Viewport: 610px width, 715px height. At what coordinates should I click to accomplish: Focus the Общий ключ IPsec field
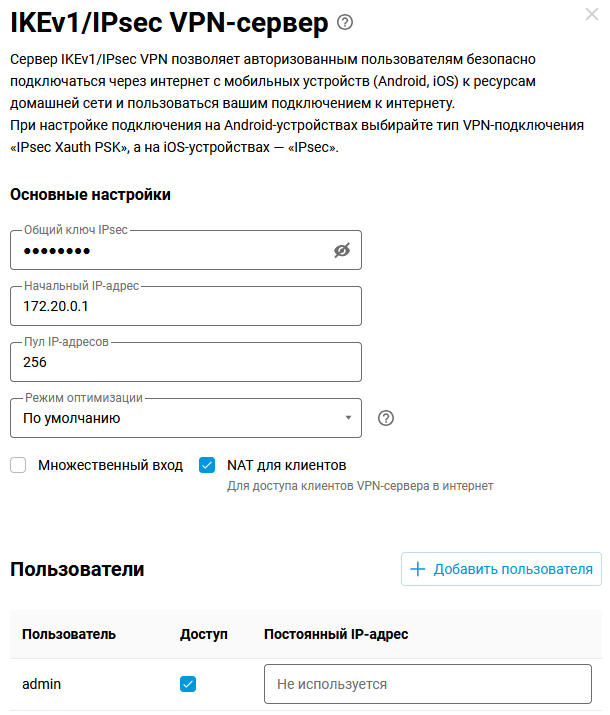[x=170, y=251]
